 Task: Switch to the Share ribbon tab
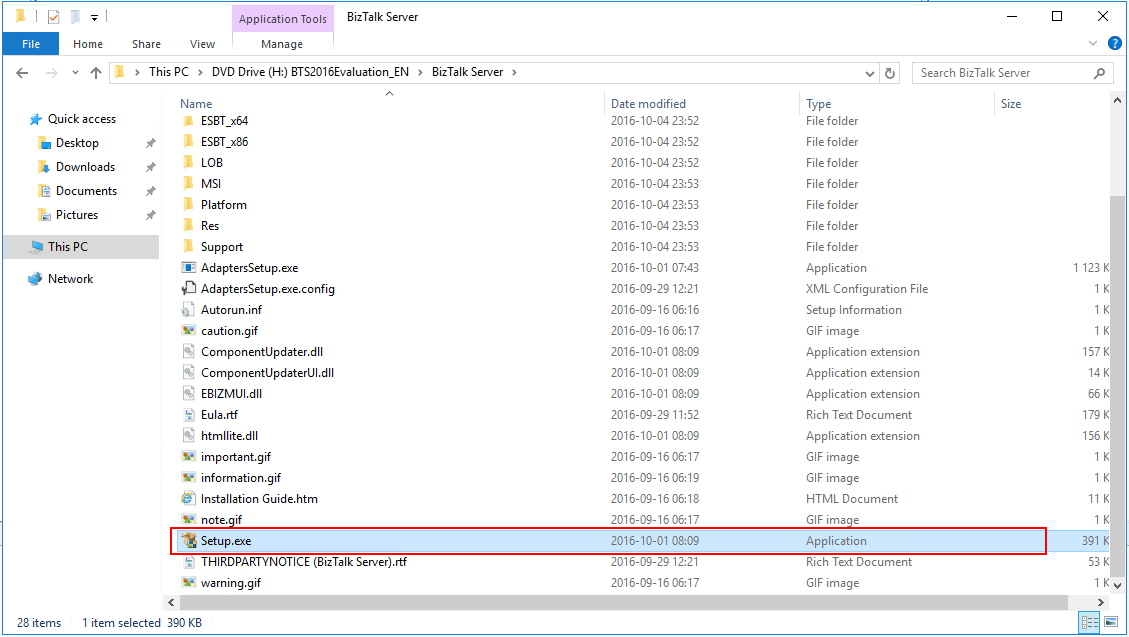click(x=146, y=44)
